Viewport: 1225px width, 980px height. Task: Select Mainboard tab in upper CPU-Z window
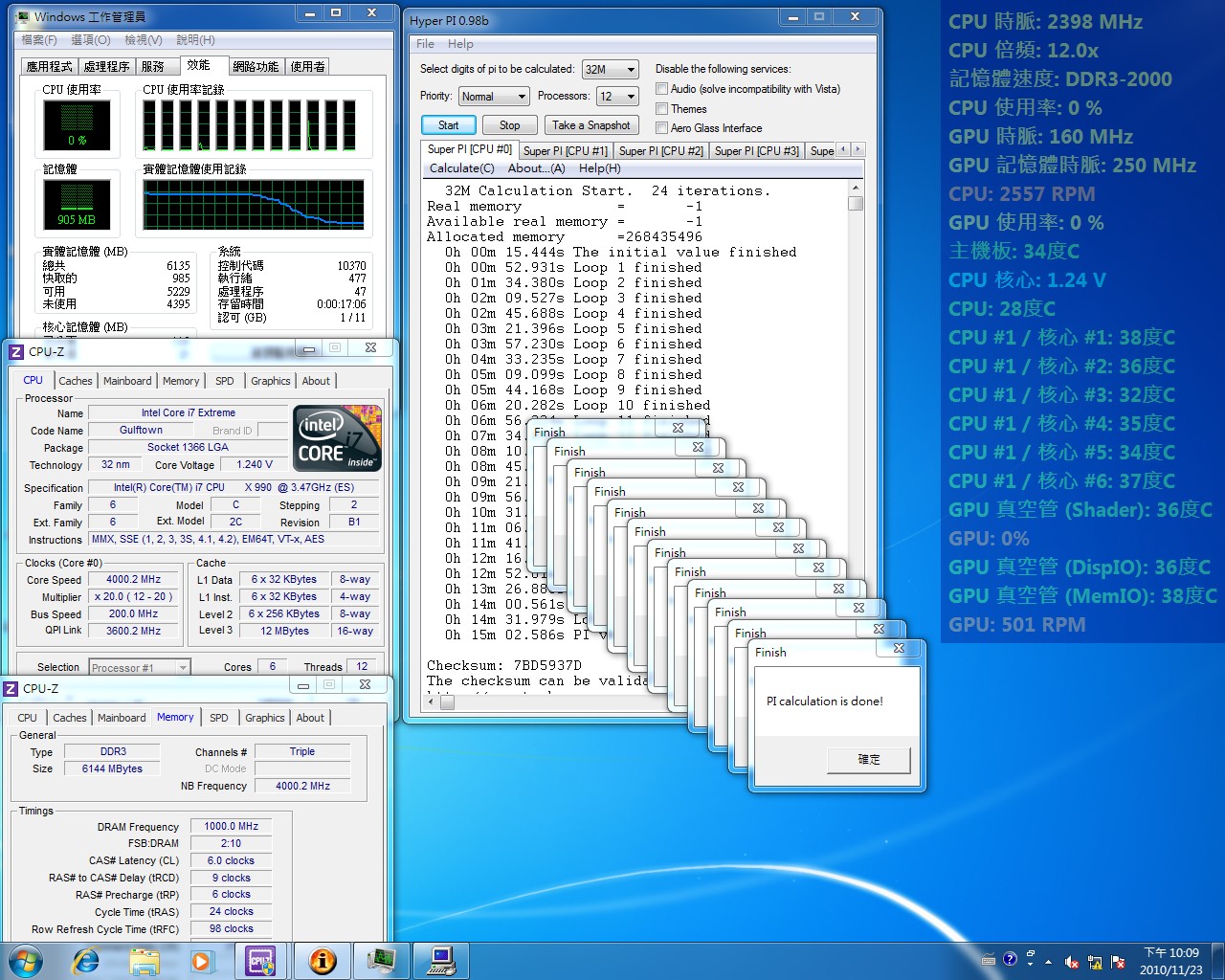127,381
